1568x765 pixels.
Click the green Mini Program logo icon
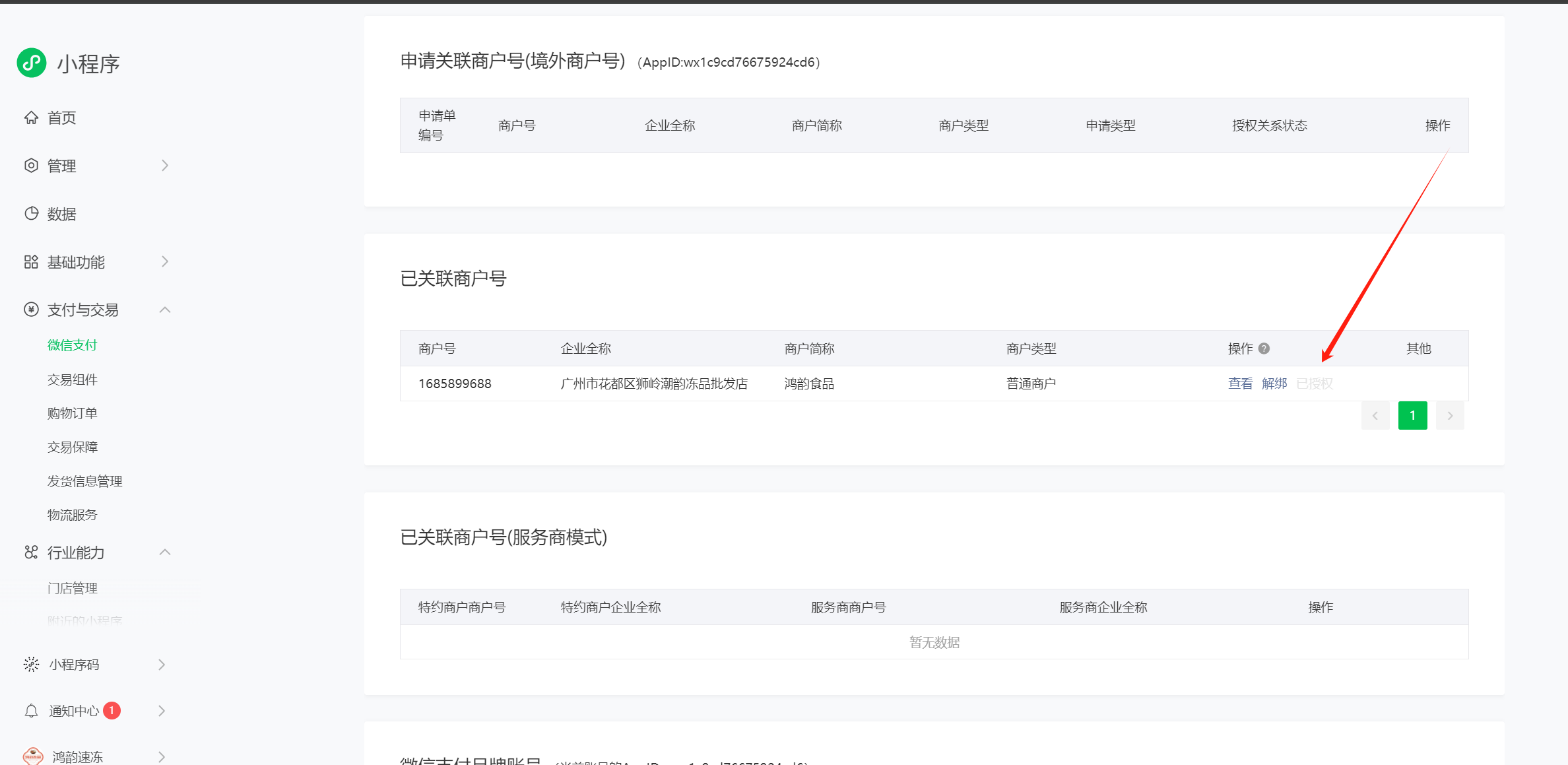(32, 63)
